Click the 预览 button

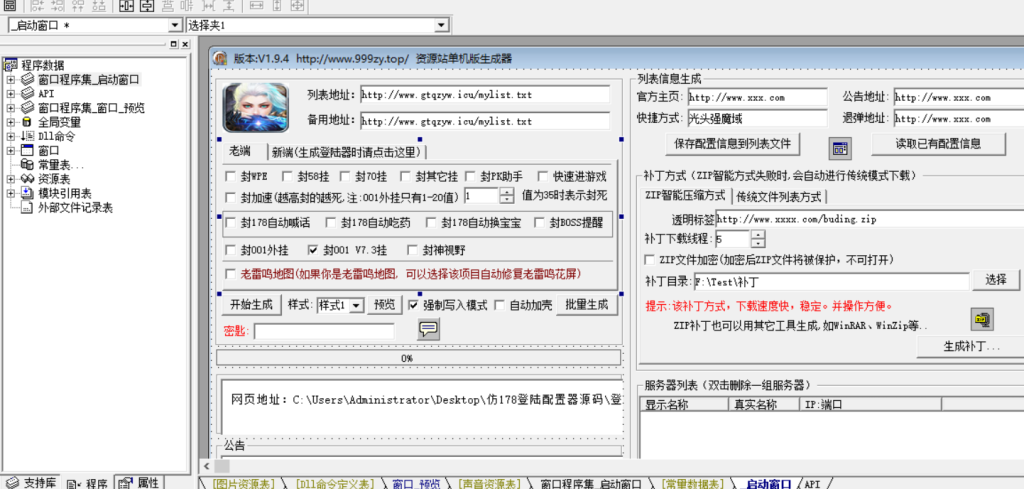click(x=385, y=305)
